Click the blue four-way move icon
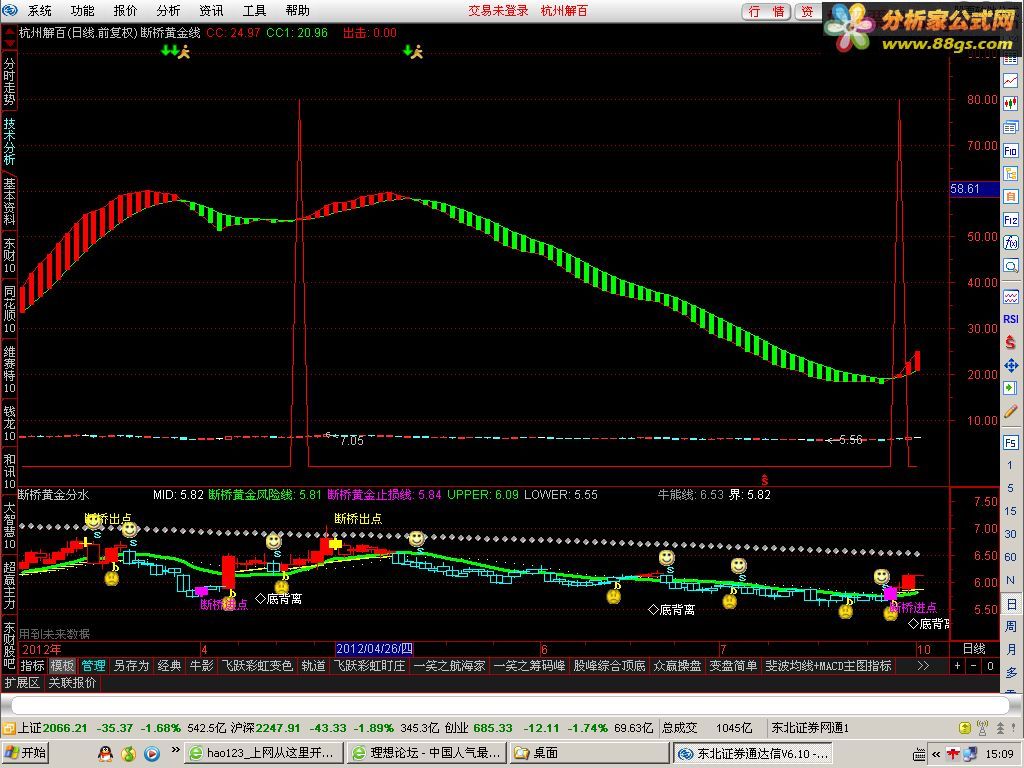Image resolution: width=1024 pixels, height=768 pixels. [1010, 365]
